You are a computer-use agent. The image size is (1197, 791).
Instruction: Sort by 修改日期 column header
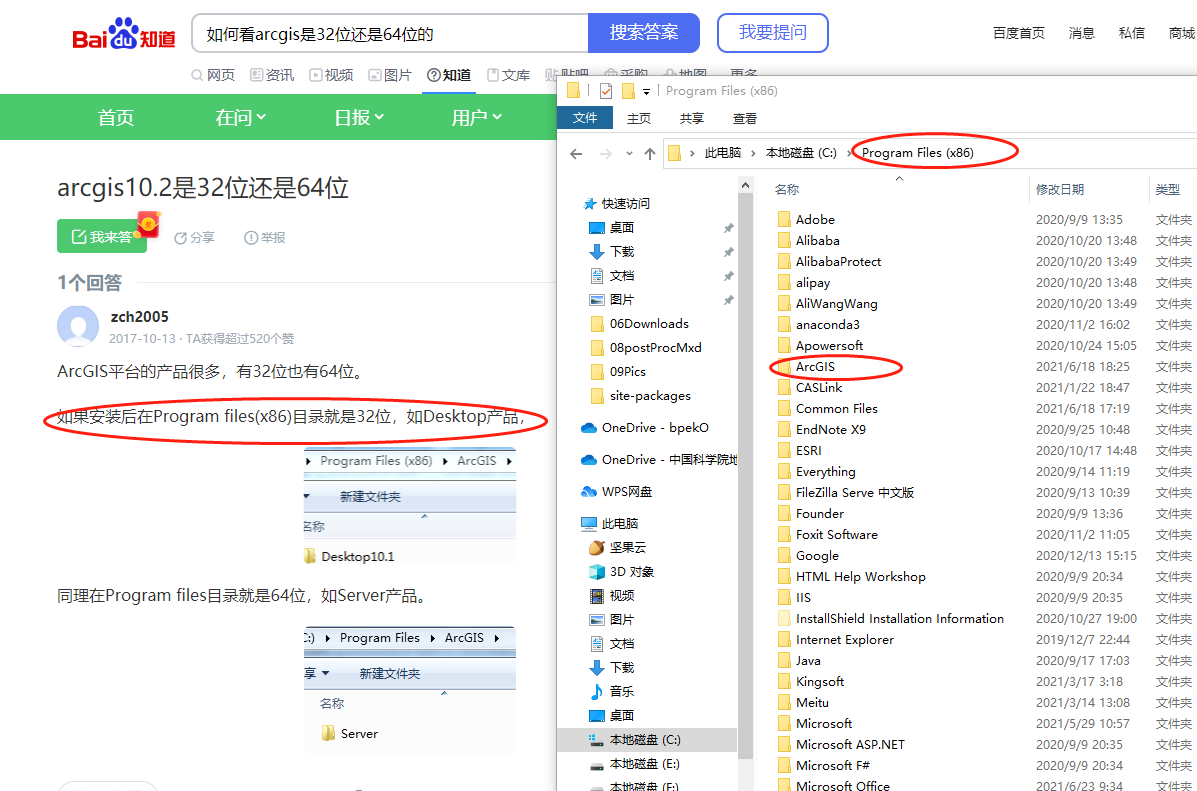(x=1060, y=189)
